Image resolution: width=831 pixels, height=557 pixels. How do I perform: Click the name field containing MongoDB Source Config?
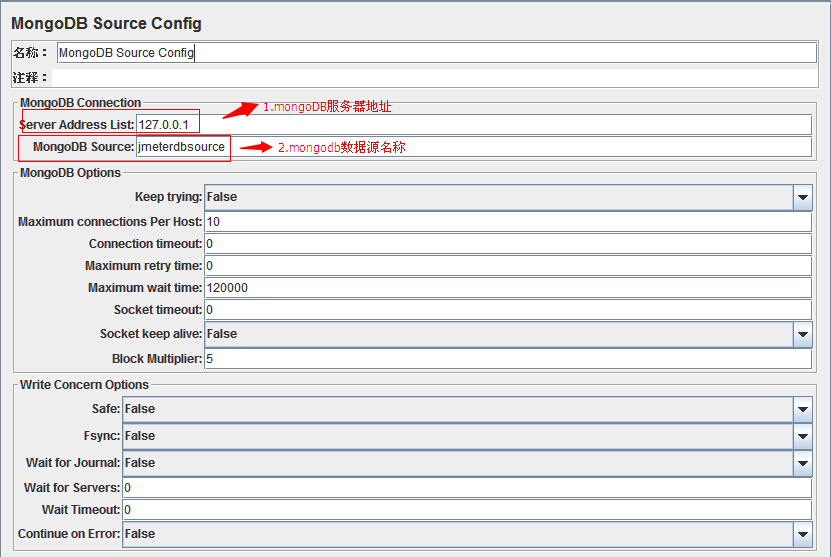pos(436,52)
